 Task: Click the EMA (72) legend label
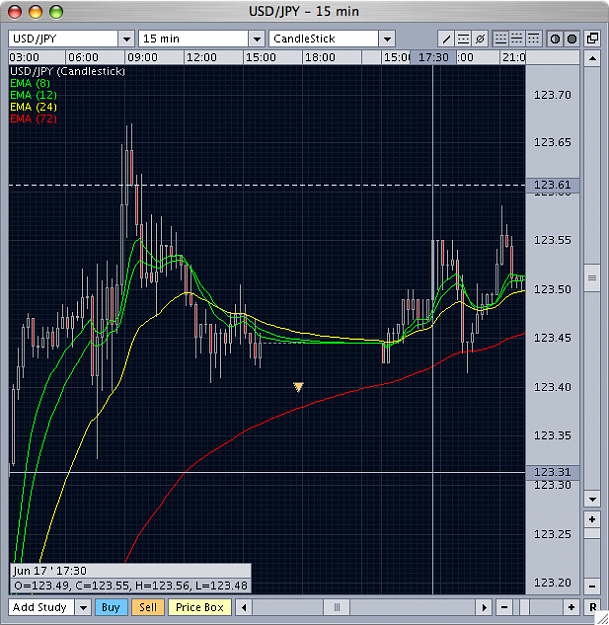tap(33, 119)
